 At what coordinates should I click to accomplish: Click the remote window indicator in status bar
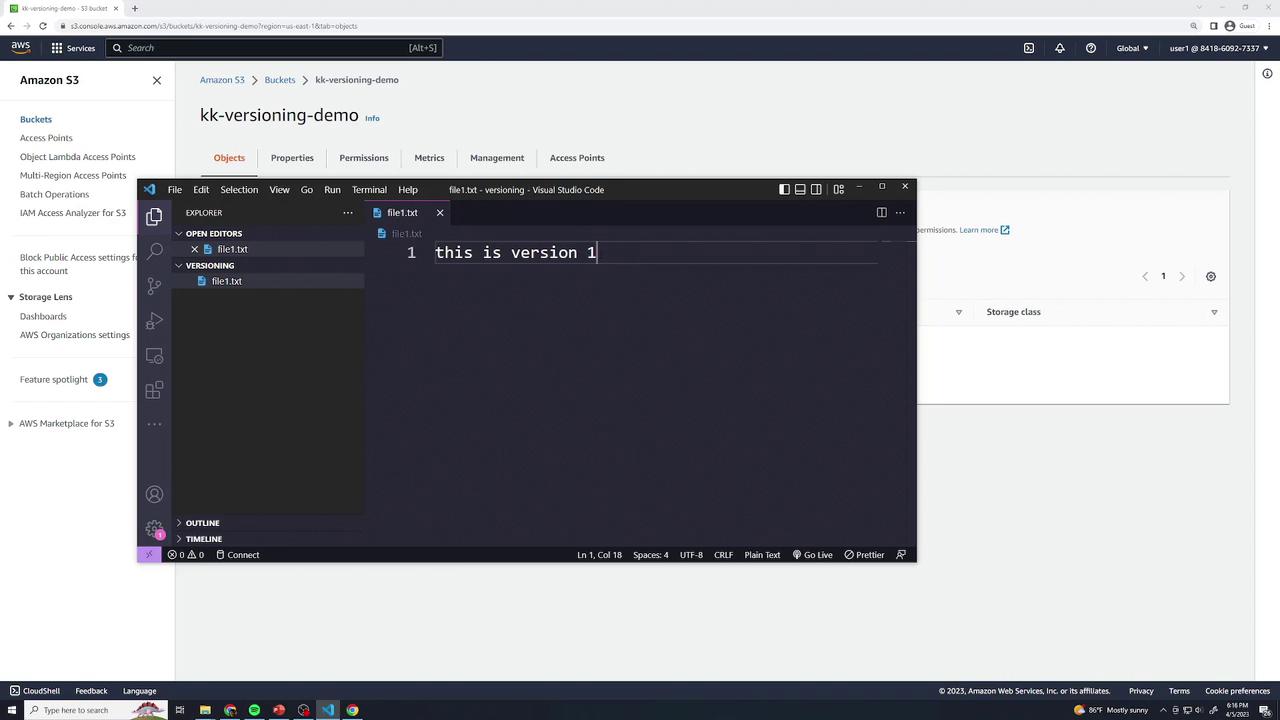149,555
